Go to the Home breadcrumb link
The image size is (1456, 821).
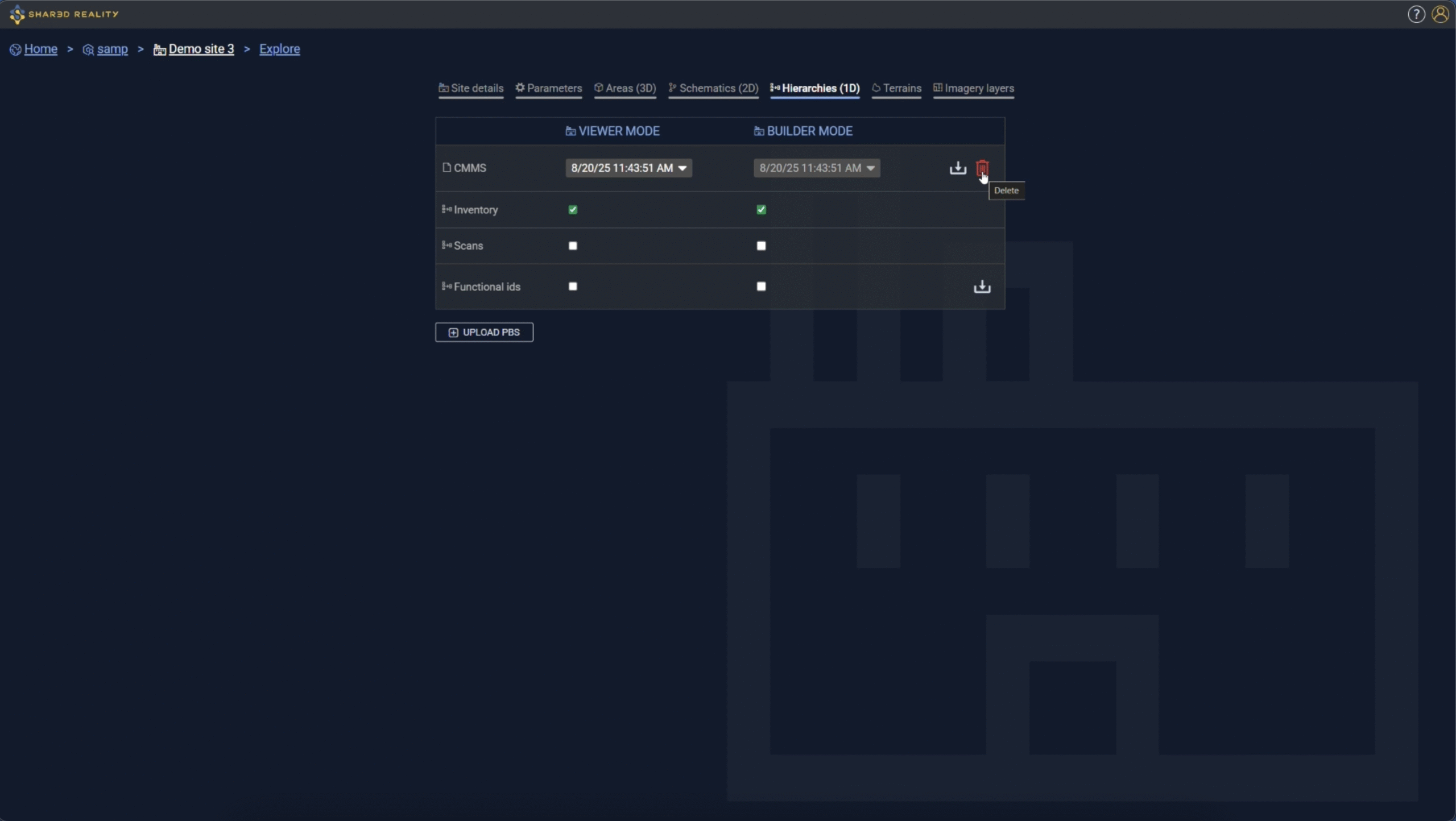point(40,49)
